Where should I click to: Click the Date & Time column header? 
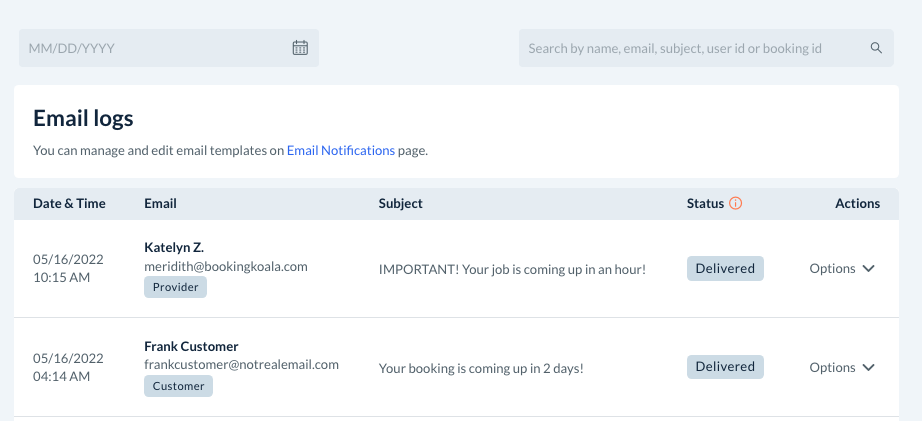(69, 203)
